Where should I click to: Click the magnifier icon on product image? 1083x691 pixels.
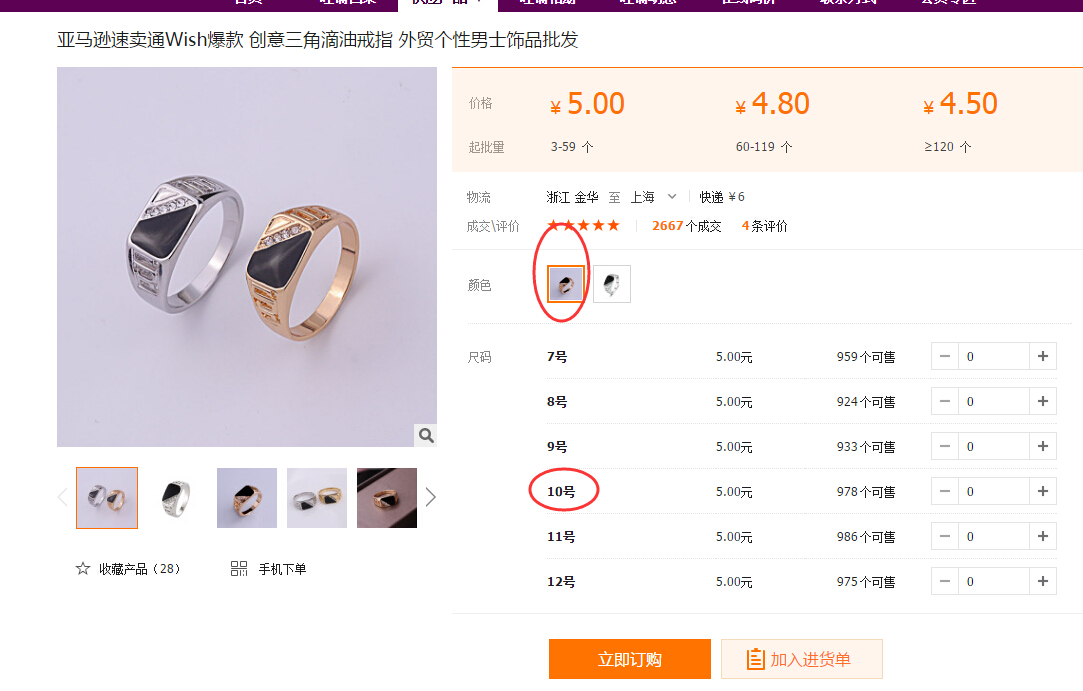coord(426,435)
